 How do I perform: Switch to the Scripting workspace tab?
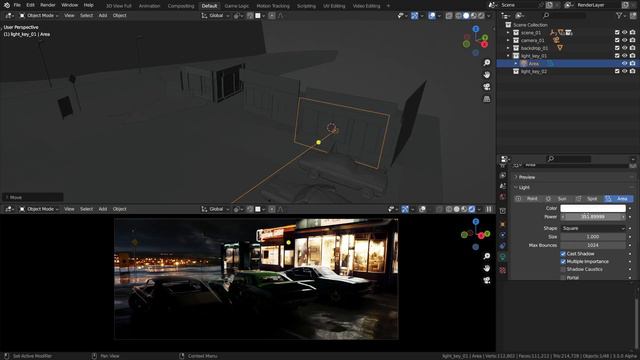[x=306, y=6]
